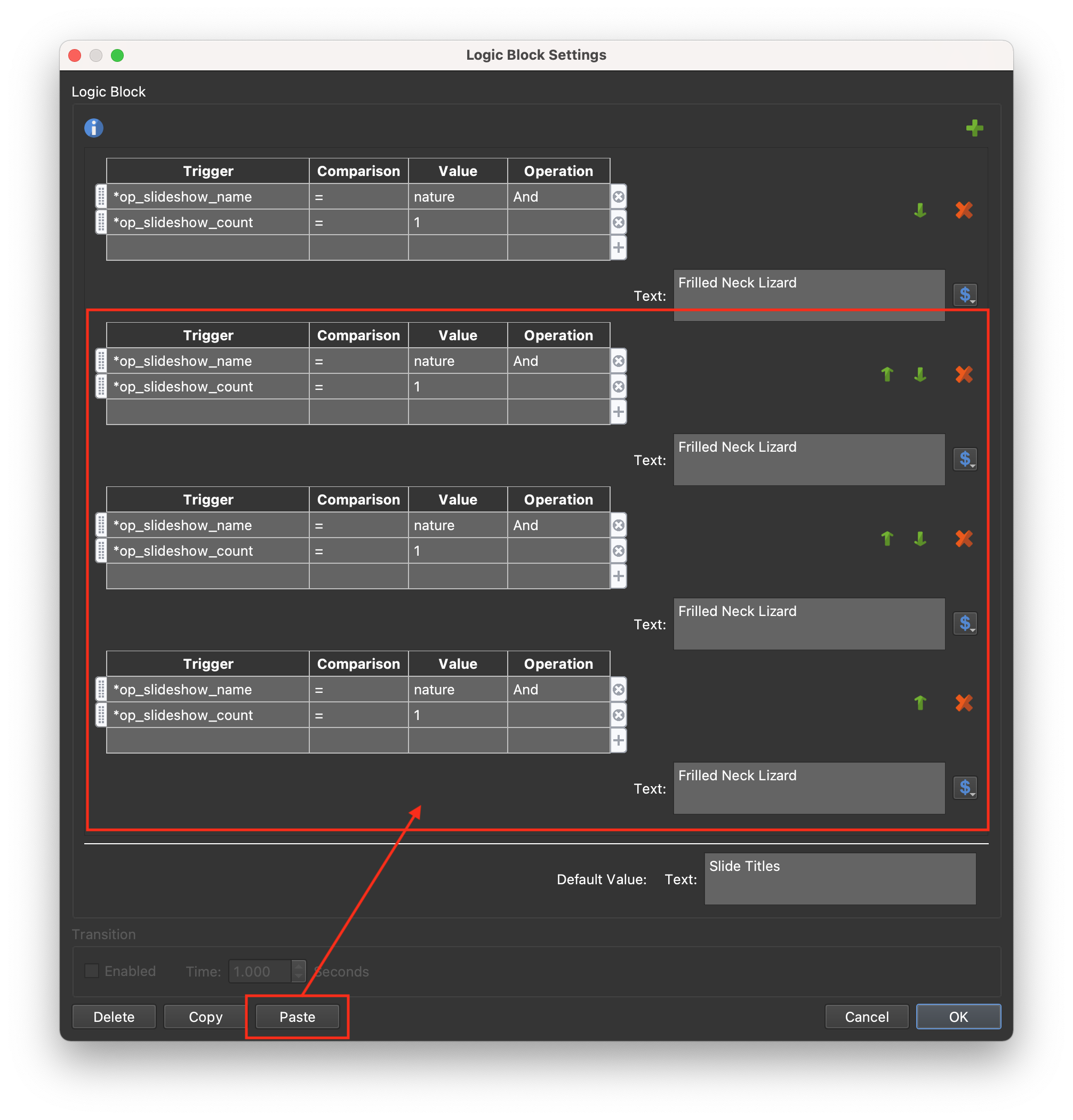The height and width of the screenshot is (1120, 1073).
Task: Click op_slideshow_count trigger cell in third block
Action: 208,551
